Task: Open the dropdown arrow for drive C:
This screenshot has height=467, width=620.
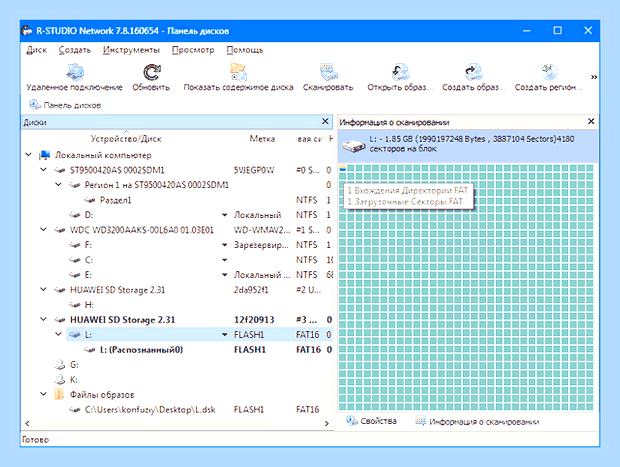Action: coord(224,260)
